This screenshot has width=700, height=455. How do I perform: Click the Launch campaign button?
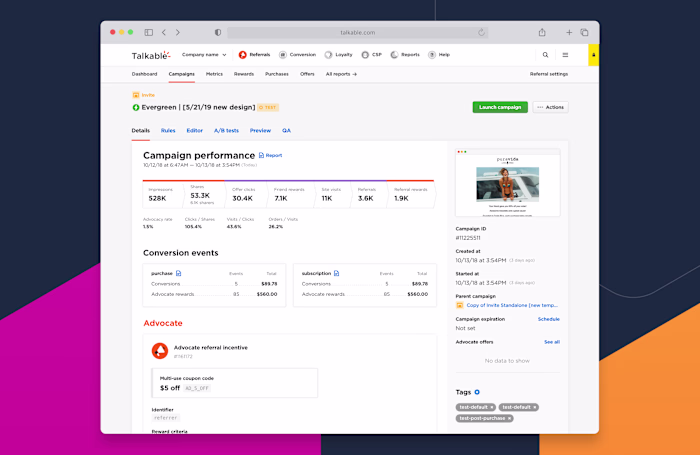[x=500, y=107]
